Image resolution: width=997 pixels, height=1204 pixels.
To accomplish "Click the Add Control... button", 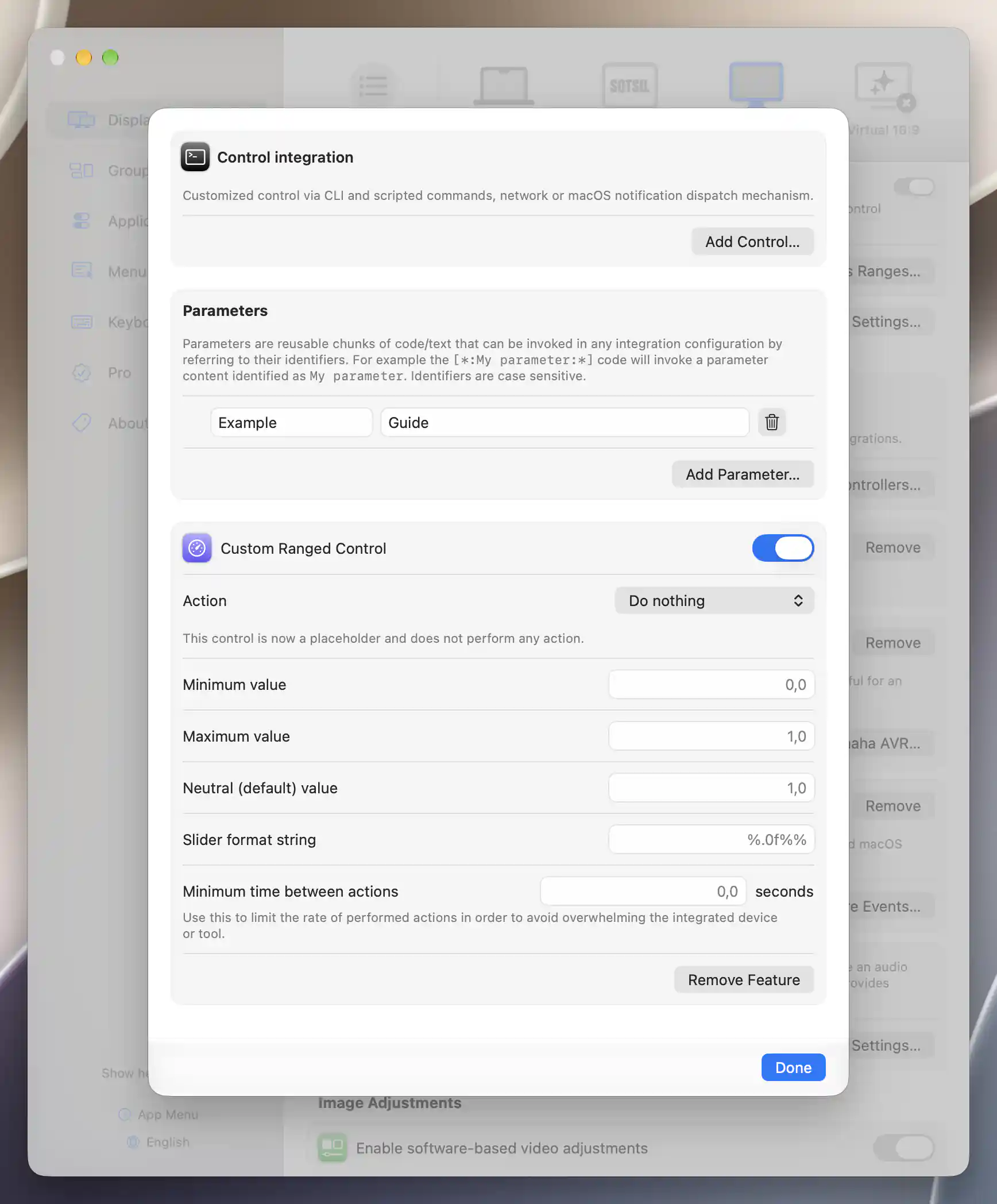I will tap(752, 241).
